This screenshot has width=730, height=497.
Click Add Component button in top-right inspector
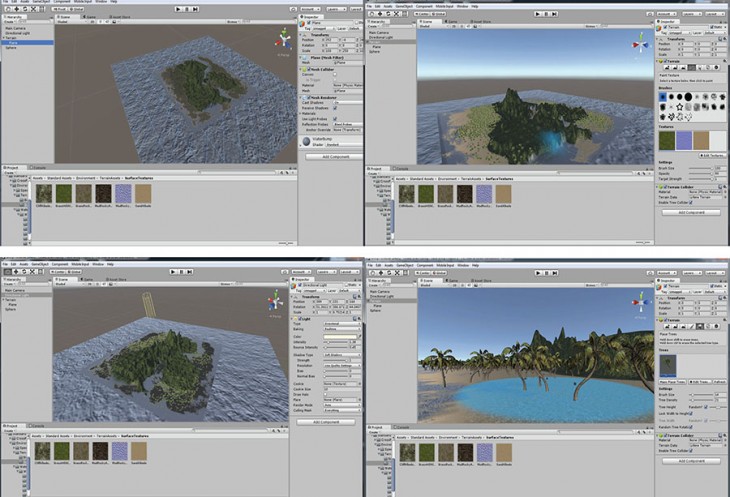(x=691, y=212)
